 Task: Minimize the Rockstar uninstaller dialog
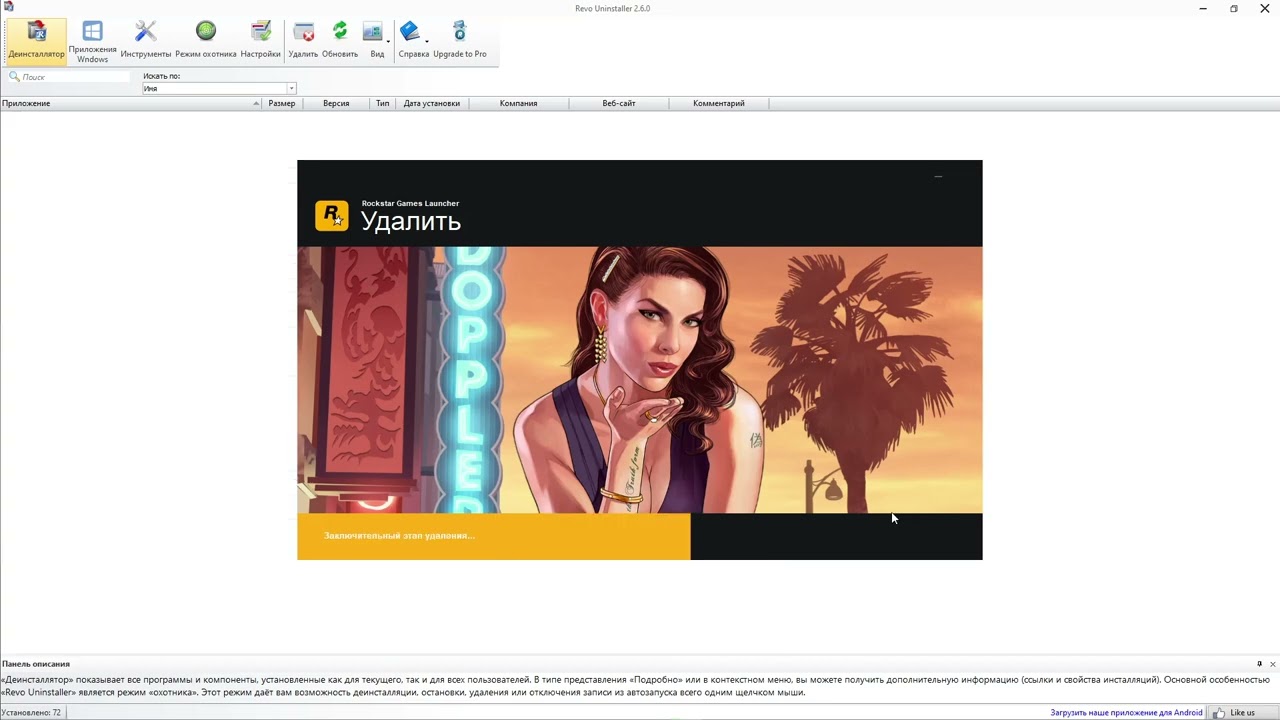(x=938, y=176)
